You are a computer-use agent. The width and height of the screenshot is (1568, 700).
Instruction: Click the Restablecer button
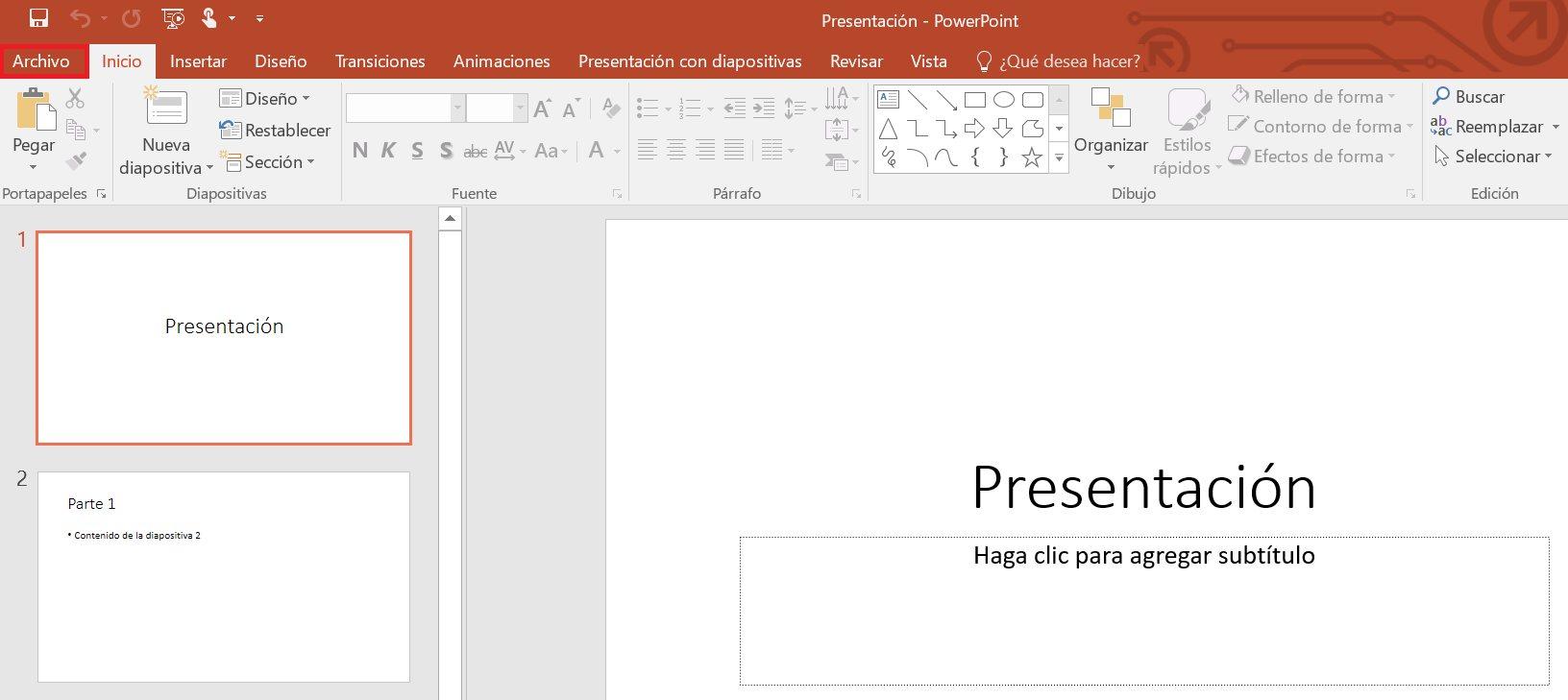coord(275,130)
